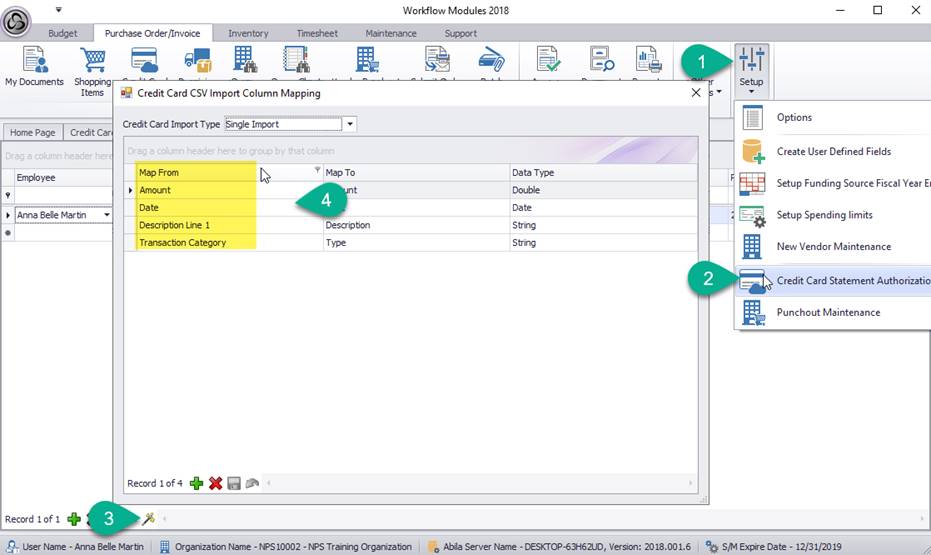Click the My Documents ribbon icon
Viewport: 931px width, 555px height.
(34, 66)
